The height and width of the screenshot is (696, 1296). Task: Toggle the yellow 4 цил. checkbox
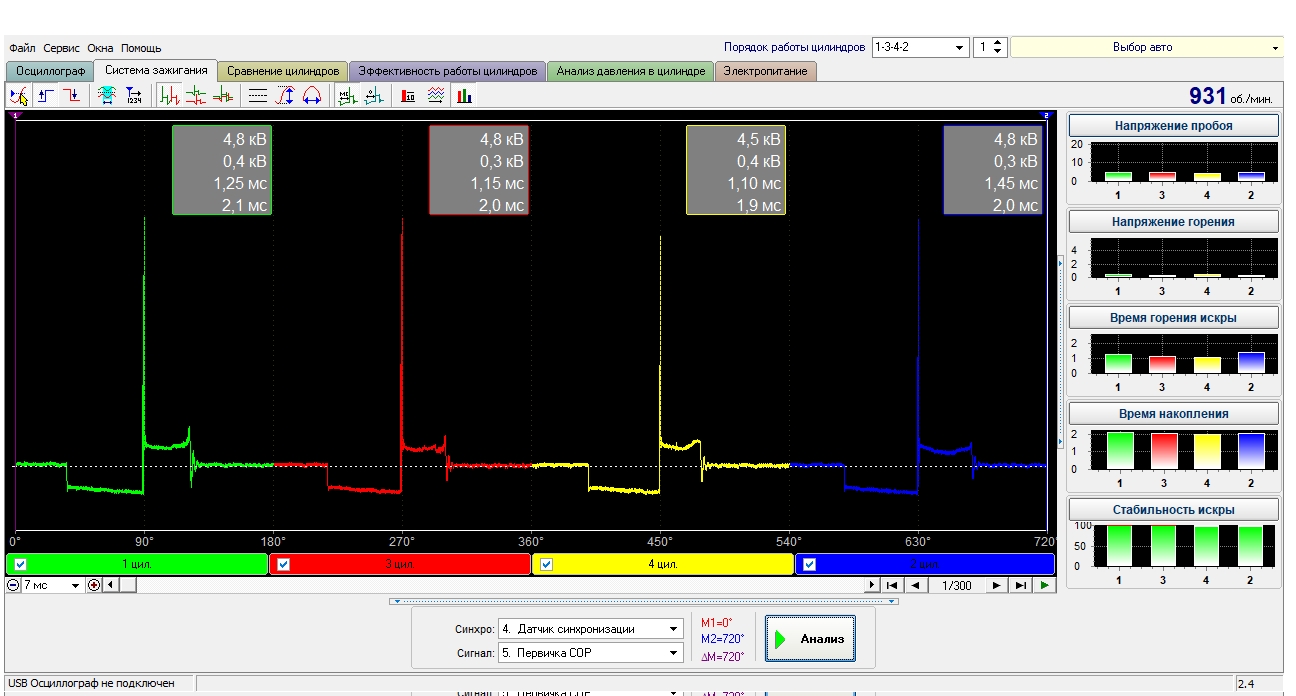pos(546,564)
